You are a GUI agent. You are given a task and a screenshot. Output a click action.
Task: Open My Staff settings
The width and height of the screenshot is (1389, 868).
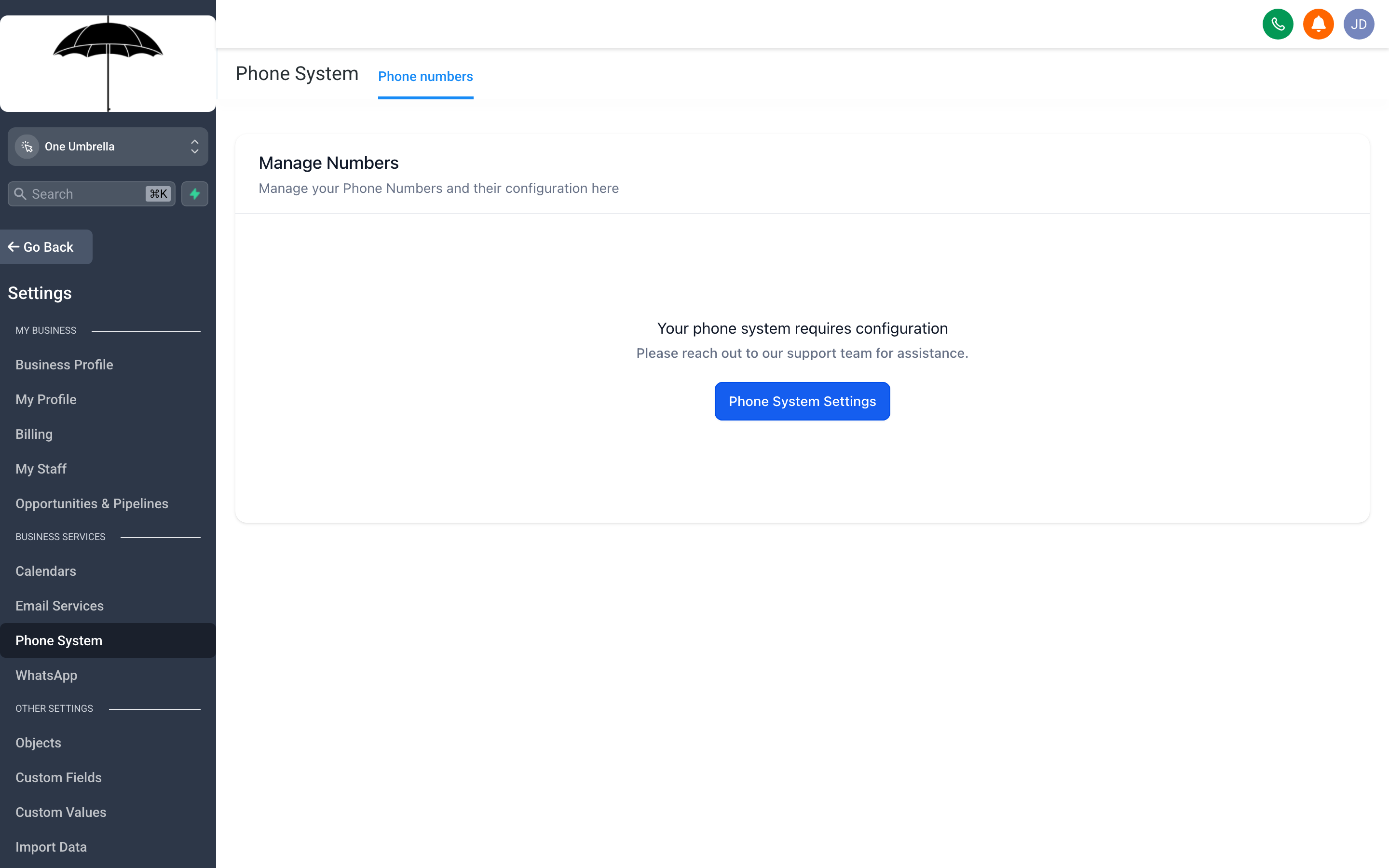pyautogui.click(x=108, y=469)
